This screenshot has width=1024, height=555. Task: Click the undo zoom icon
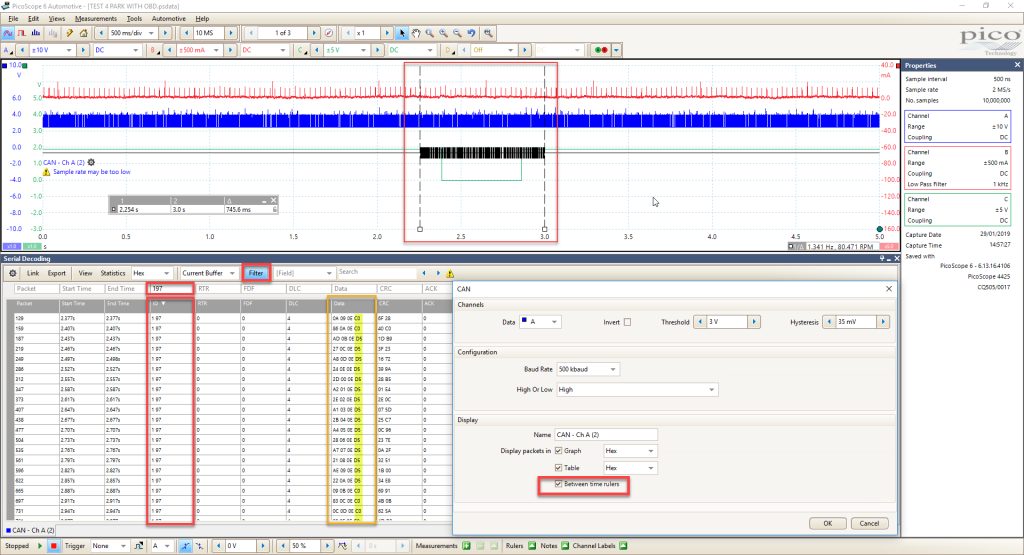(x=472, y=33)
